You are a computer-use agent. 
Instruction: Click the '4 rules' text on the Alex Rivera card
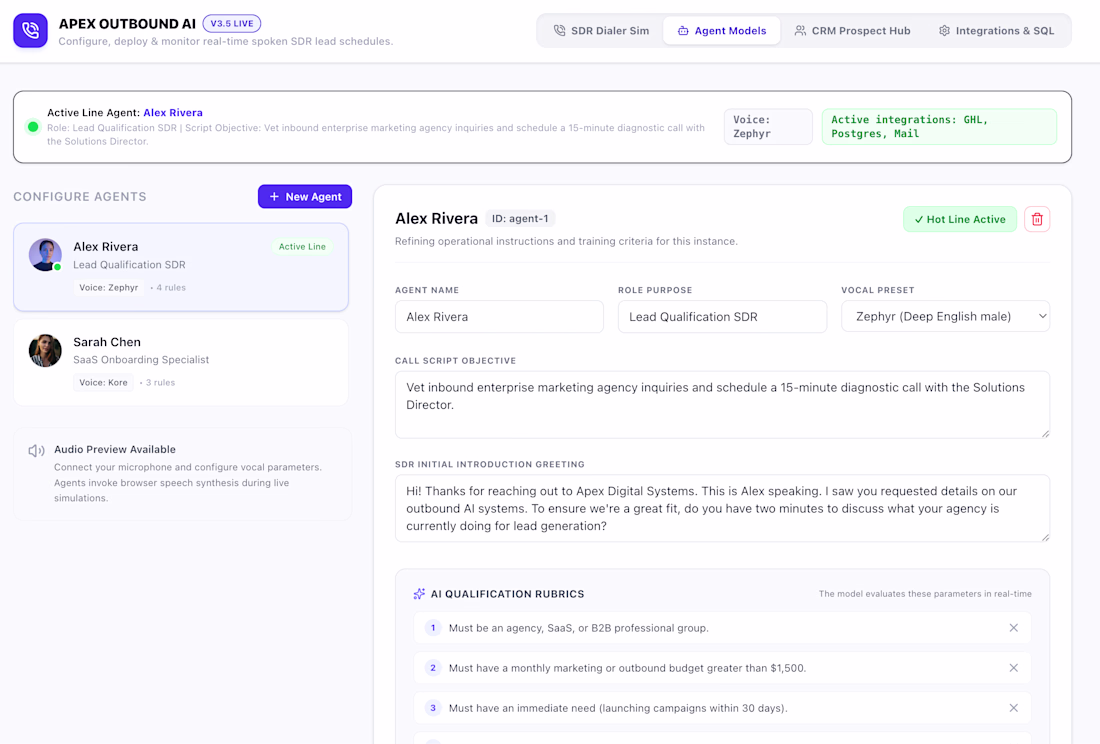(x=170, y=288)
